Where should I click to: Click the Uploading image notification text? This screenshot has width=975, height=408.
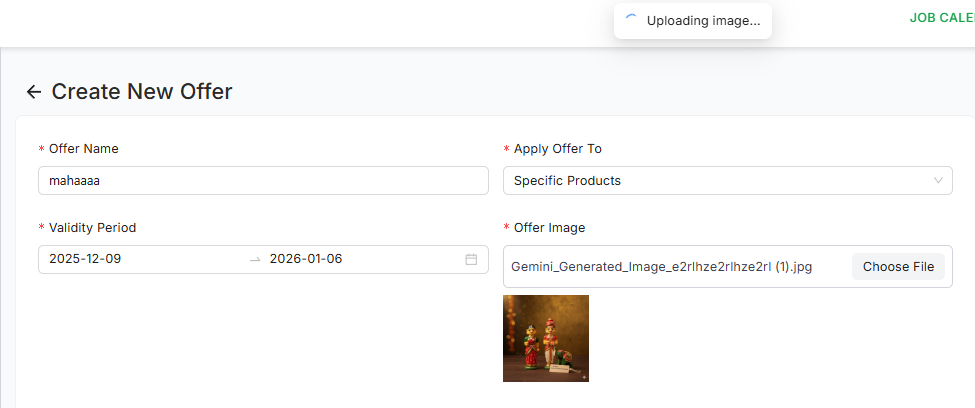[x=703, y=20]
